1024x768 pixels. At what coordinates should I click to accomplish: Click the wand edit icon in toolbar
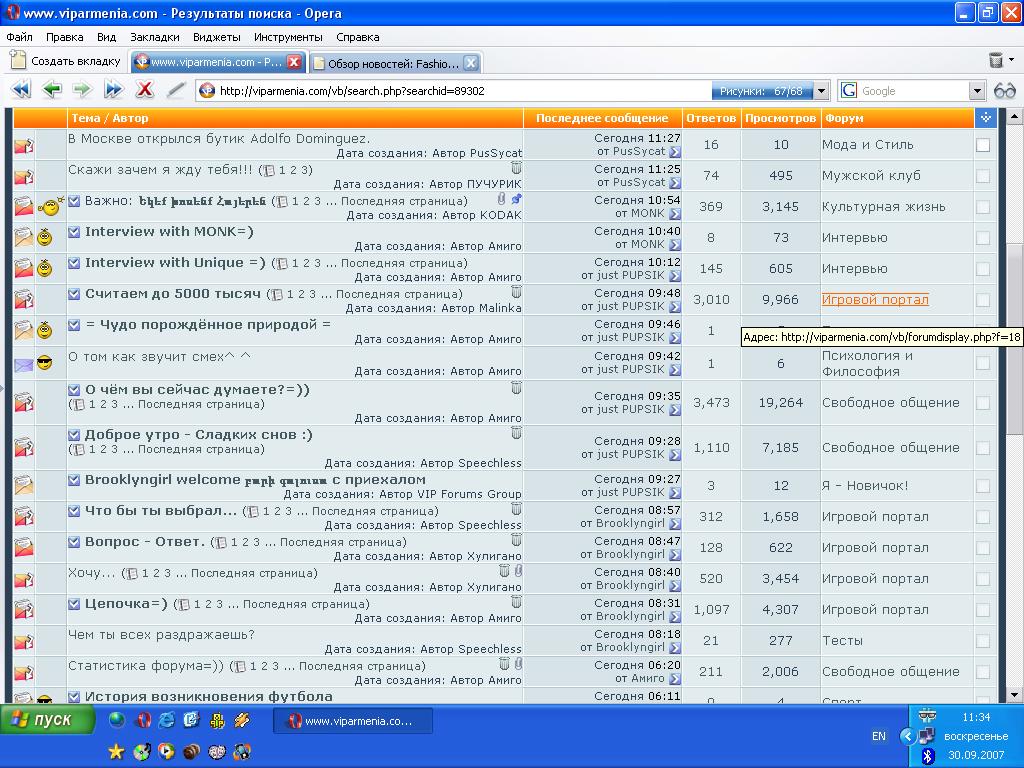coord(175,90)
